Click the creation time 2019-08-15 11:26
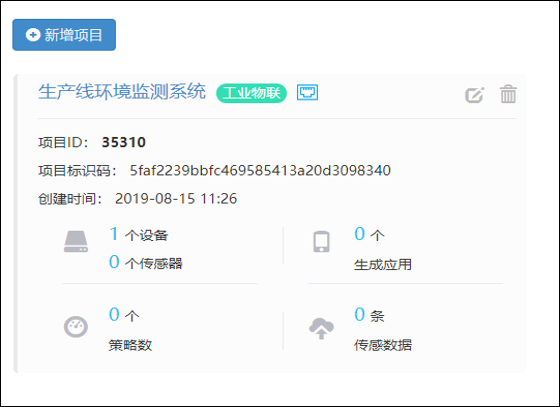 [176, 199]
